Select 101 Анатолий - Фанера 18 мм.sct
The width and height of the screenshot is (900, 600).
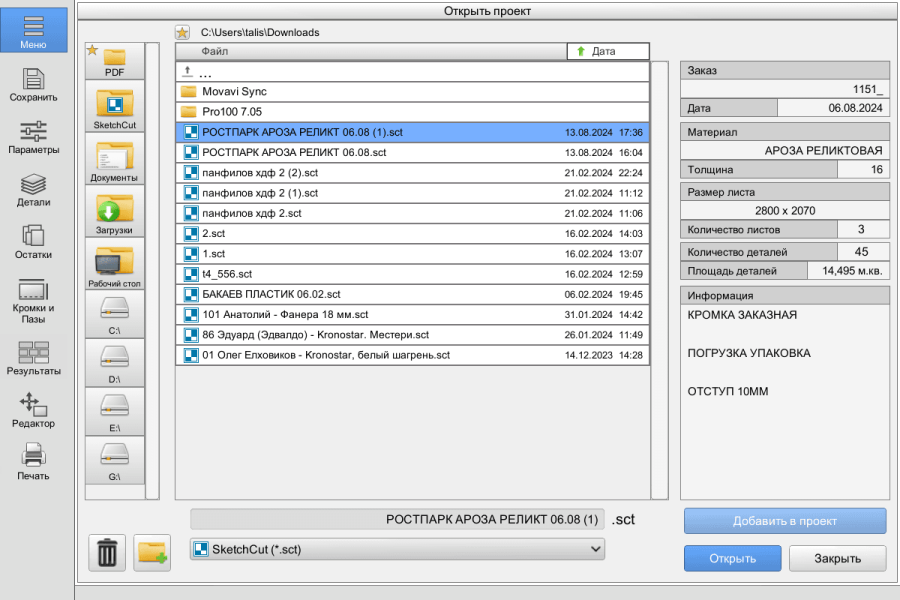pos(413,315)
